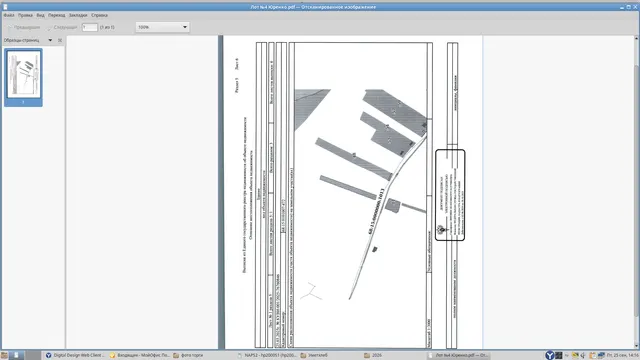
Task: Go to the next page (Следующая)
Action: coord(62,27)
